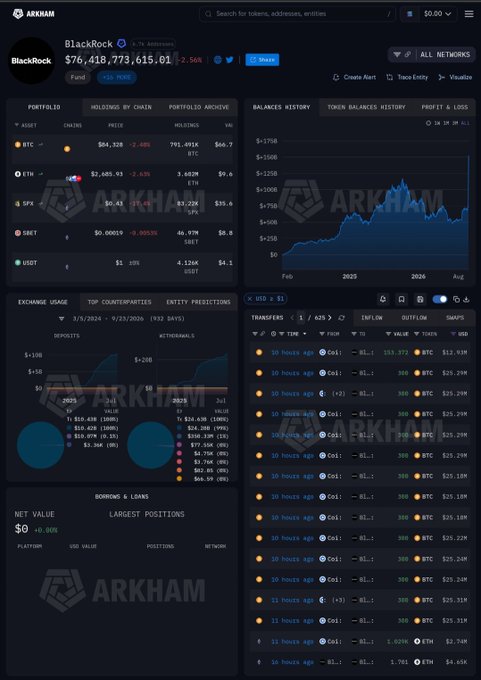This screenshot has height=680, width=481.
Task: Show SWAPS transfers
Action: pos(455,318)
